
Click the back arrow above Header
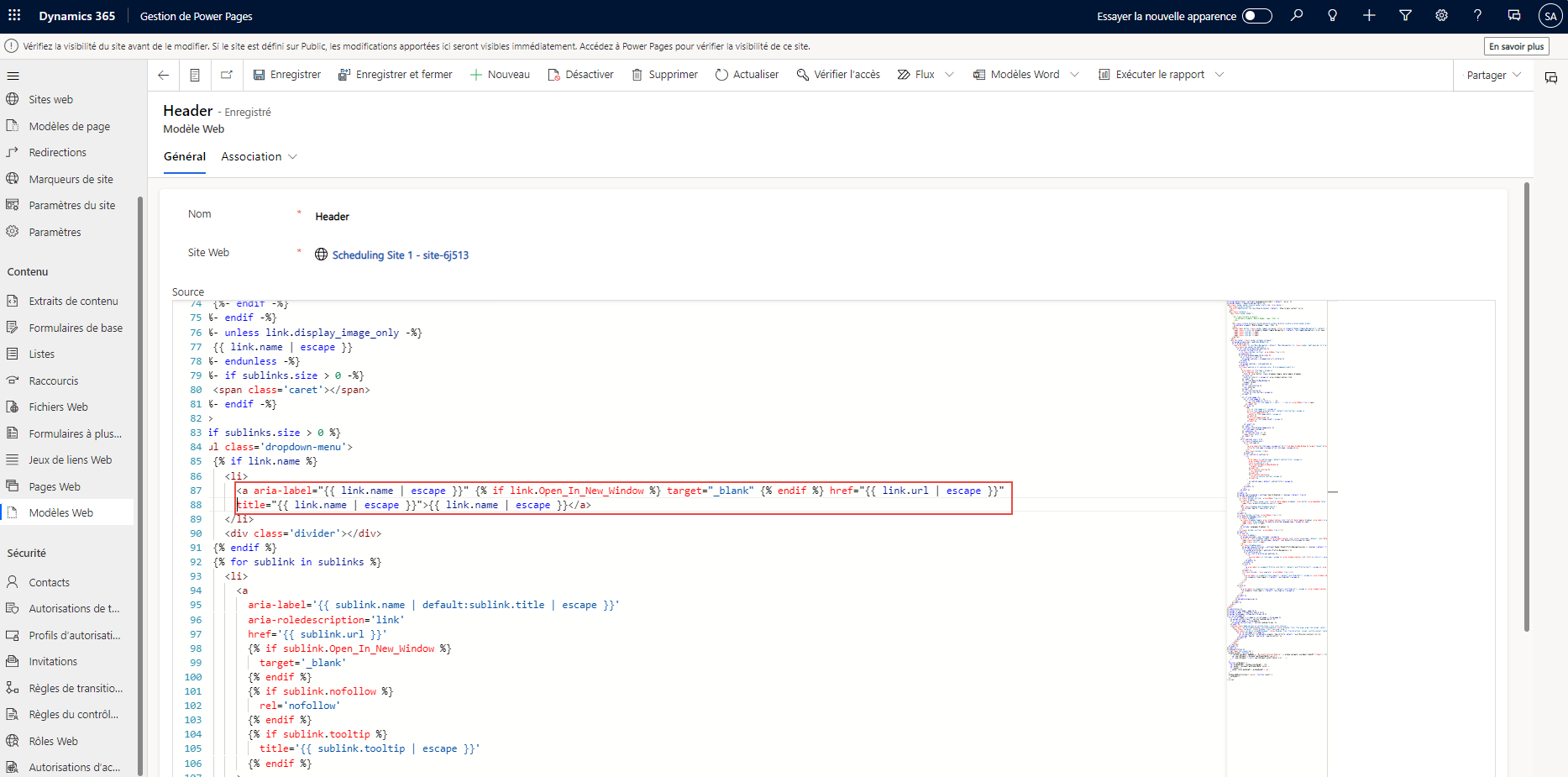163,75
